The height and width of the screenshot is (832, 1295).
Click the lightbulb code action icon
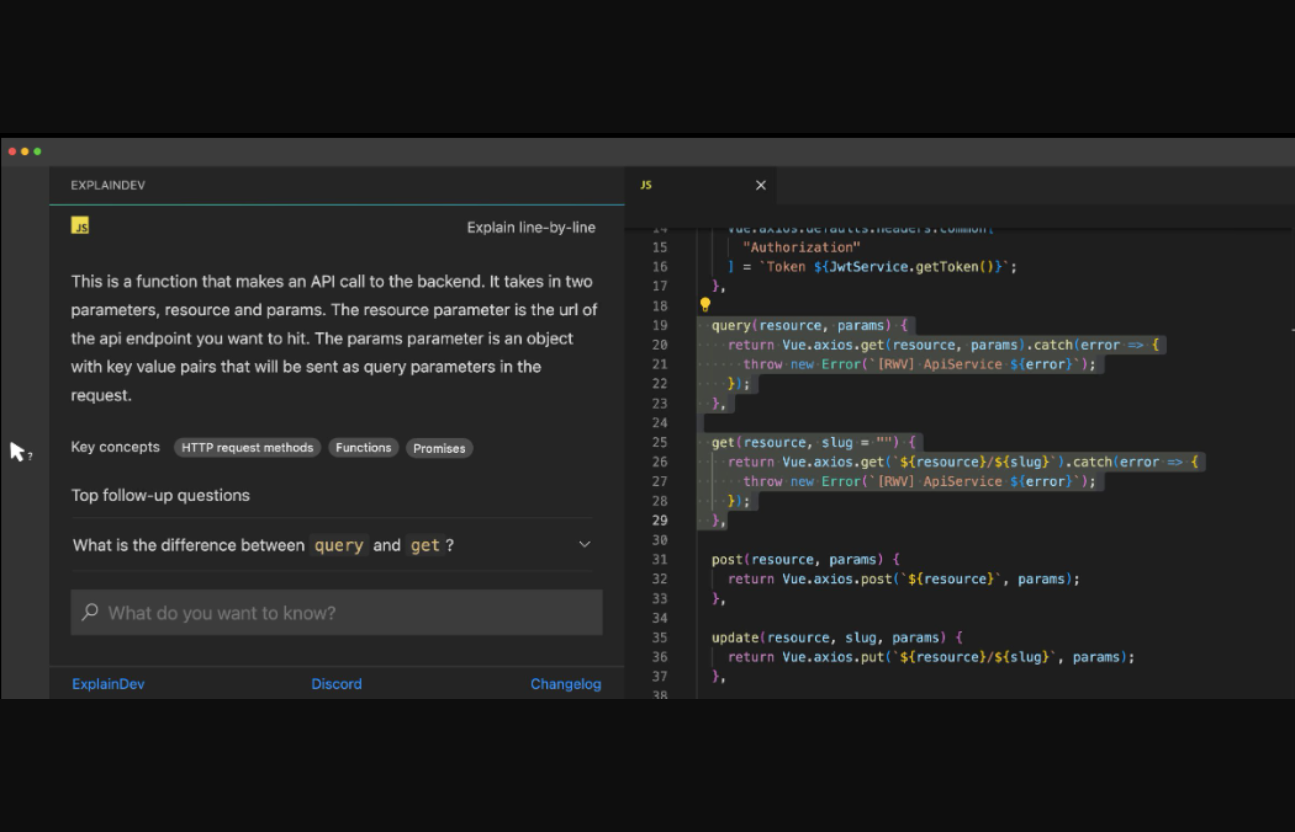[705, 305]
